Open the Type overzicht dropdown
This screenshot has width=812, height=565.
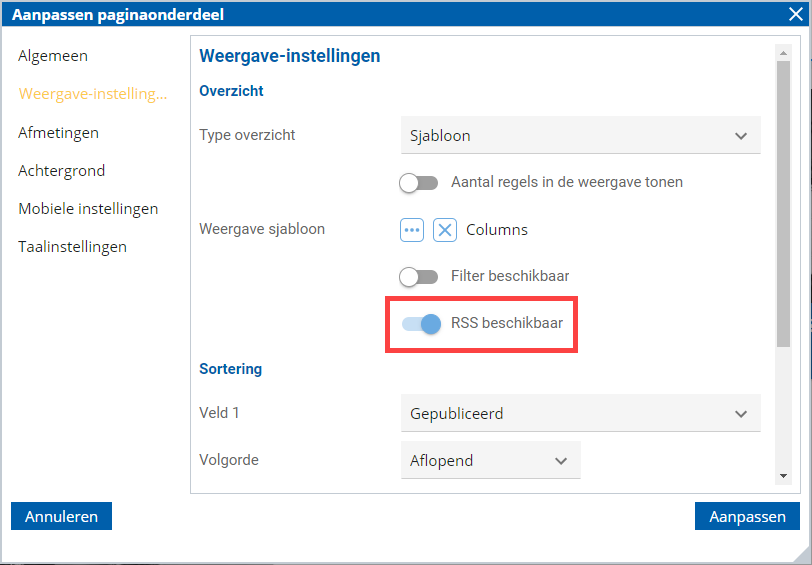pyautogui.click(x=581, y=135)
